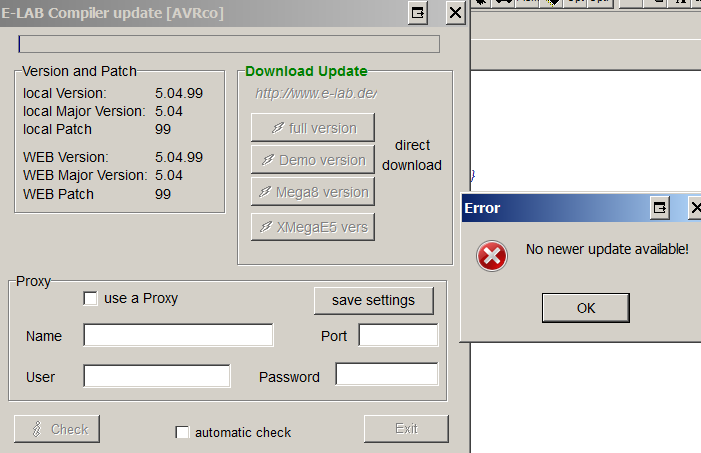Click the Check button for updates
Viewport: 701px width, 453px height.
pyautogui.click(x=57, y=429)
